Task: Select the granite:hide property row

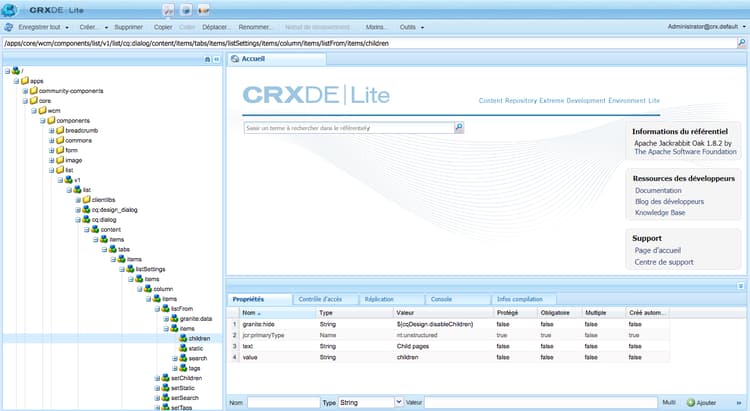Action: coord(449,324)
